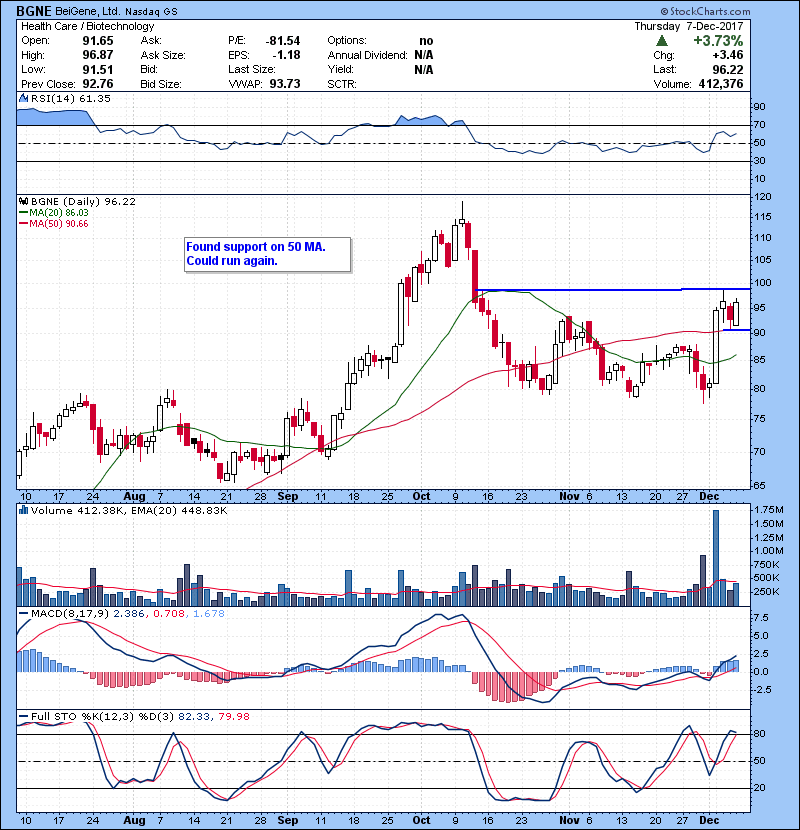Select the stochastic %K value 82.33
The height and width of the screenshot is (830, 800).
coord(193,716)
